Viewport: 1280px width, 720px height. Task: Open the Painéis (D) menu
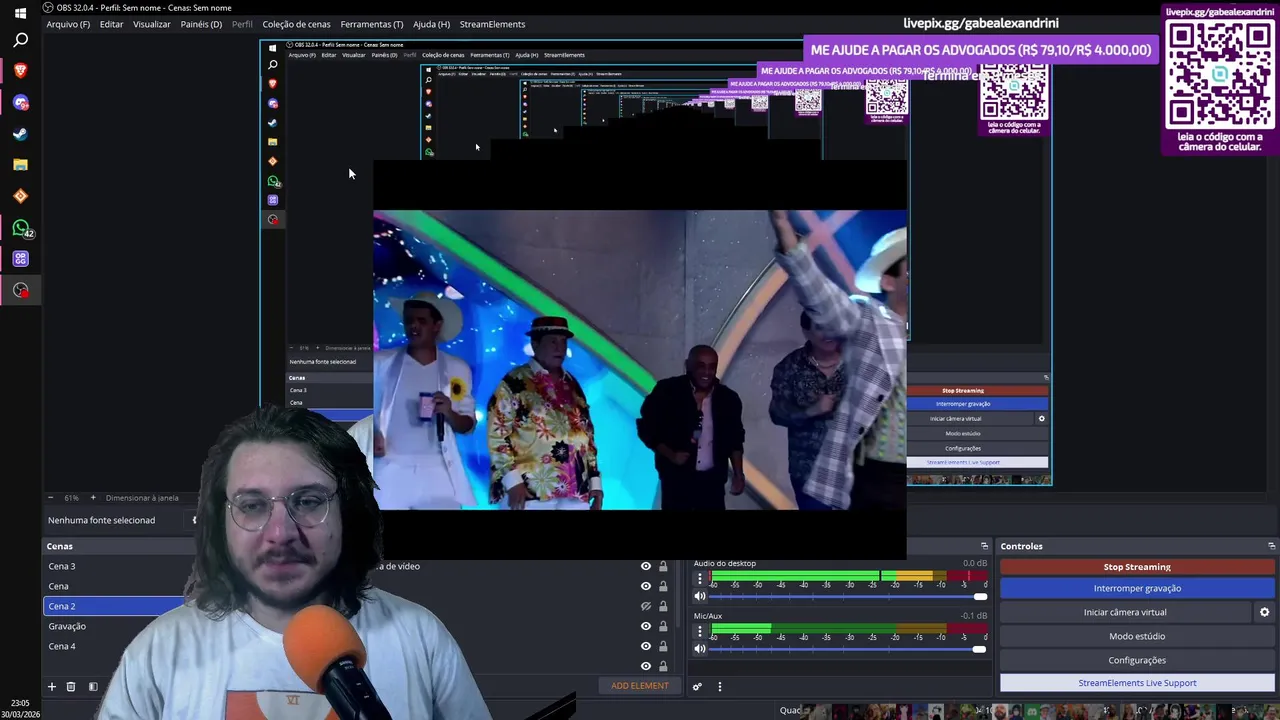click(201, 24)
